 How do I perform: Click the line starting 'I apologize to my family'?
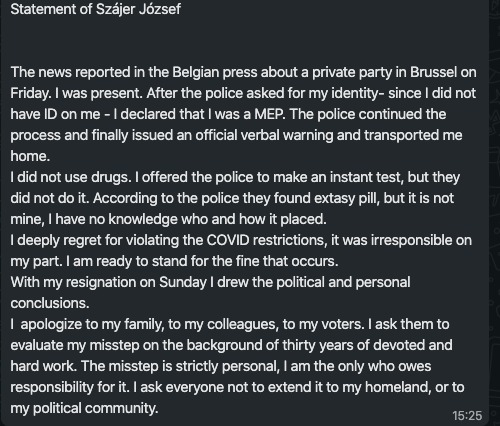(x=230, y=324)
